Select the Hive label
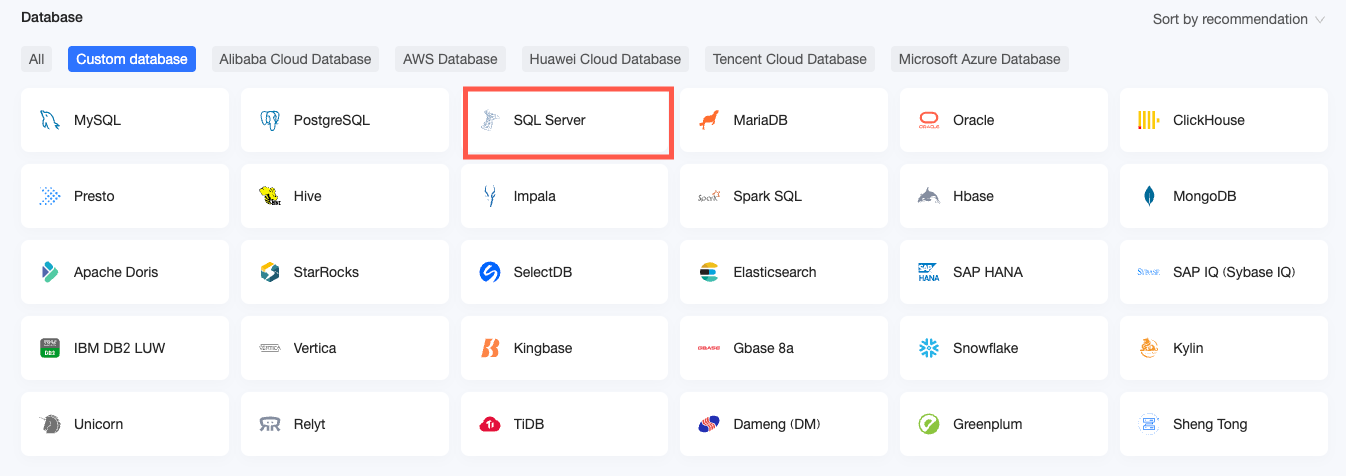This screenshot has width=1346, height=476. (308, 196)
